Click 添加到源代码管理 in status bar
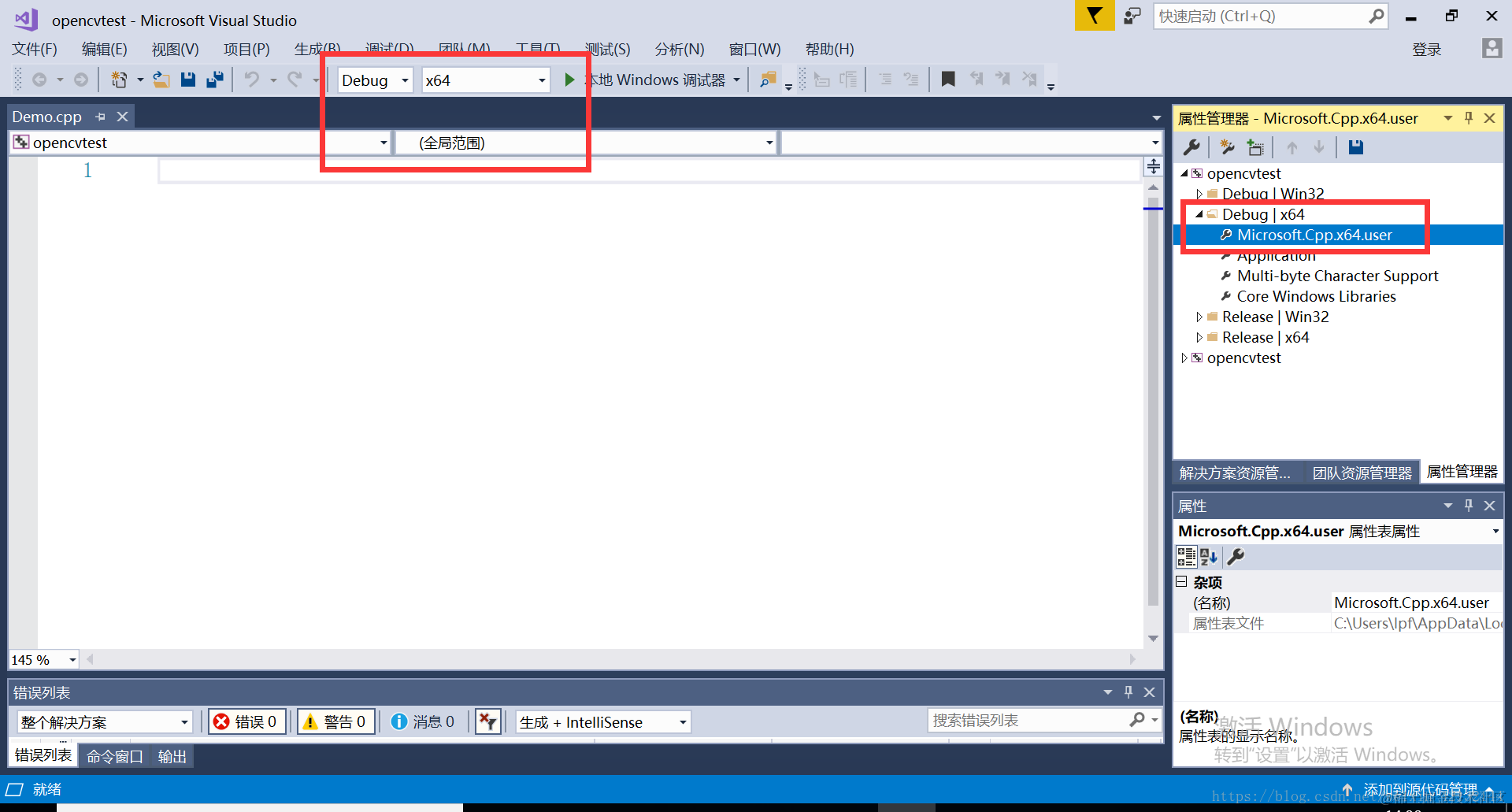The height and width of the screenshot is (812, 1512). coord(1420,789)
